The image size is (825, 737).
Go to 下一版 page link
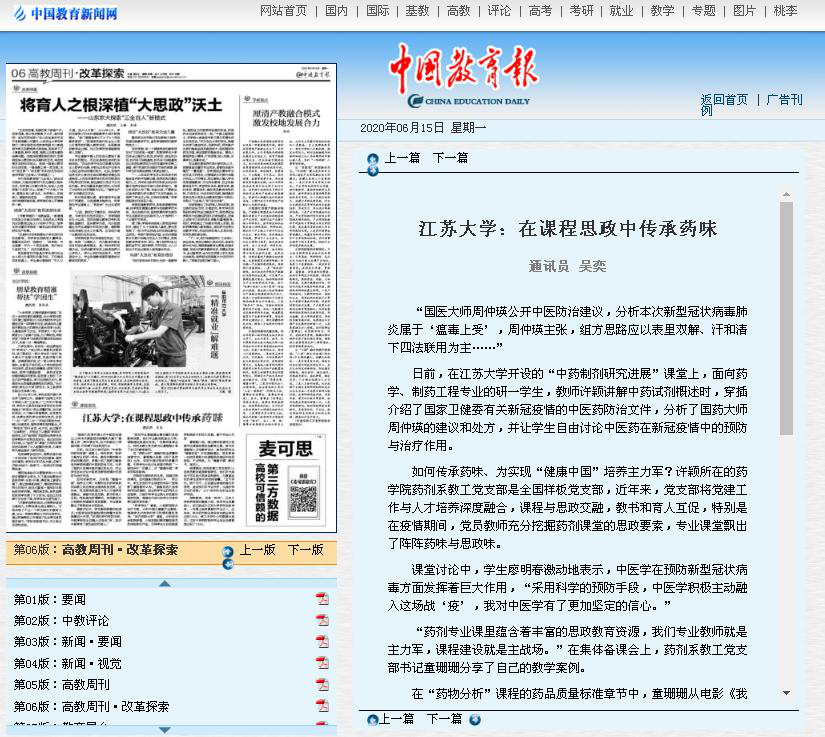(x=306, y=550)
